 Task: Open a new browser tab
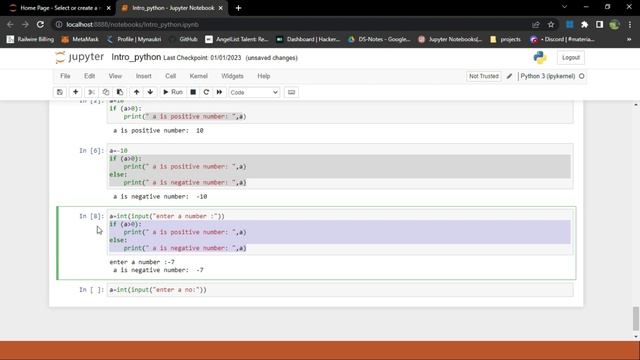[x=238, y=8]
